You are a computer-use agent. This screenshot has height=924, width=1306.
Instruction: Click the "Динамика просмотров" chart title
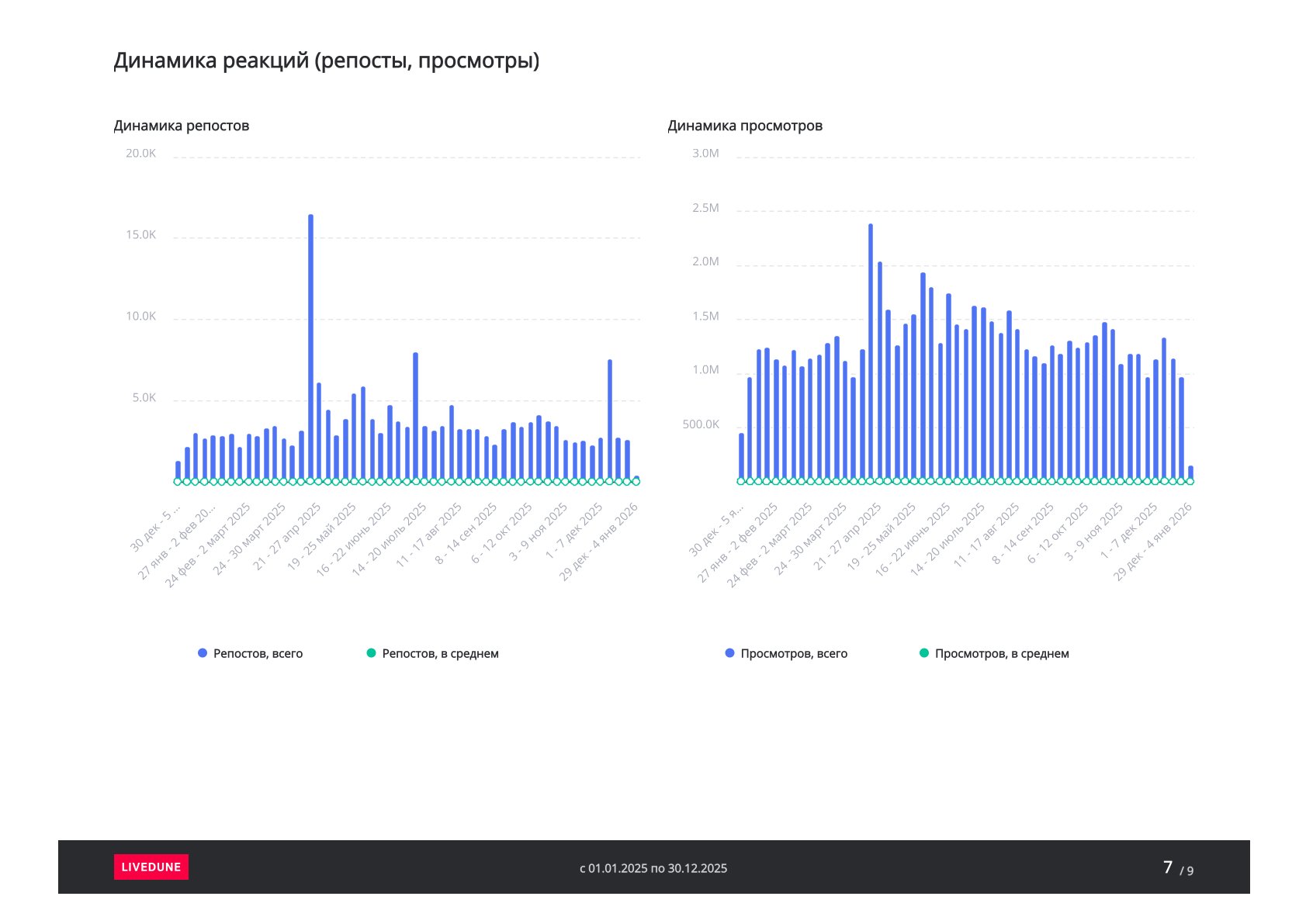coord(744,126)
